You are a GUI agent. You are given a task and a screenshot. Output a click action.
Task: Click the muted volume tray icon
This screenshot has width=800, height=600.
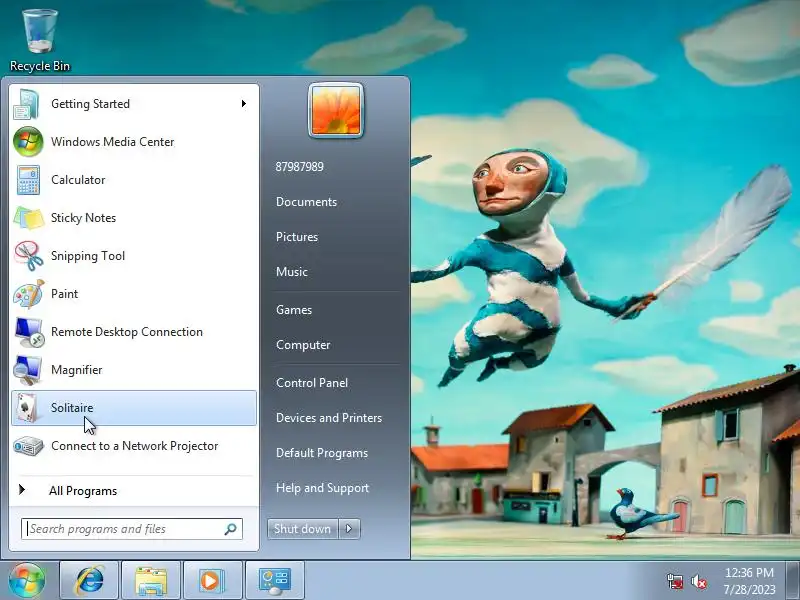(x=699, y=581)
